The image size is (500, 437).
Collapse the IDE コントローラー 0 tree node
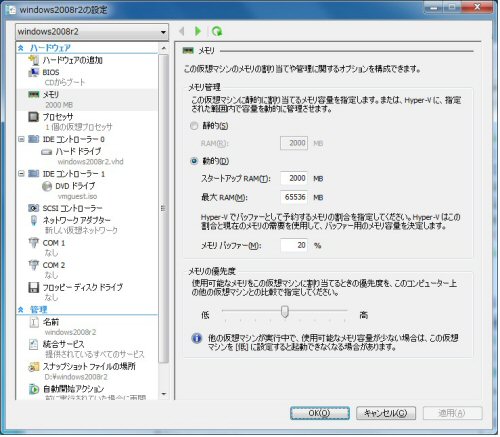pyautogui.click(x=21, y=139)
